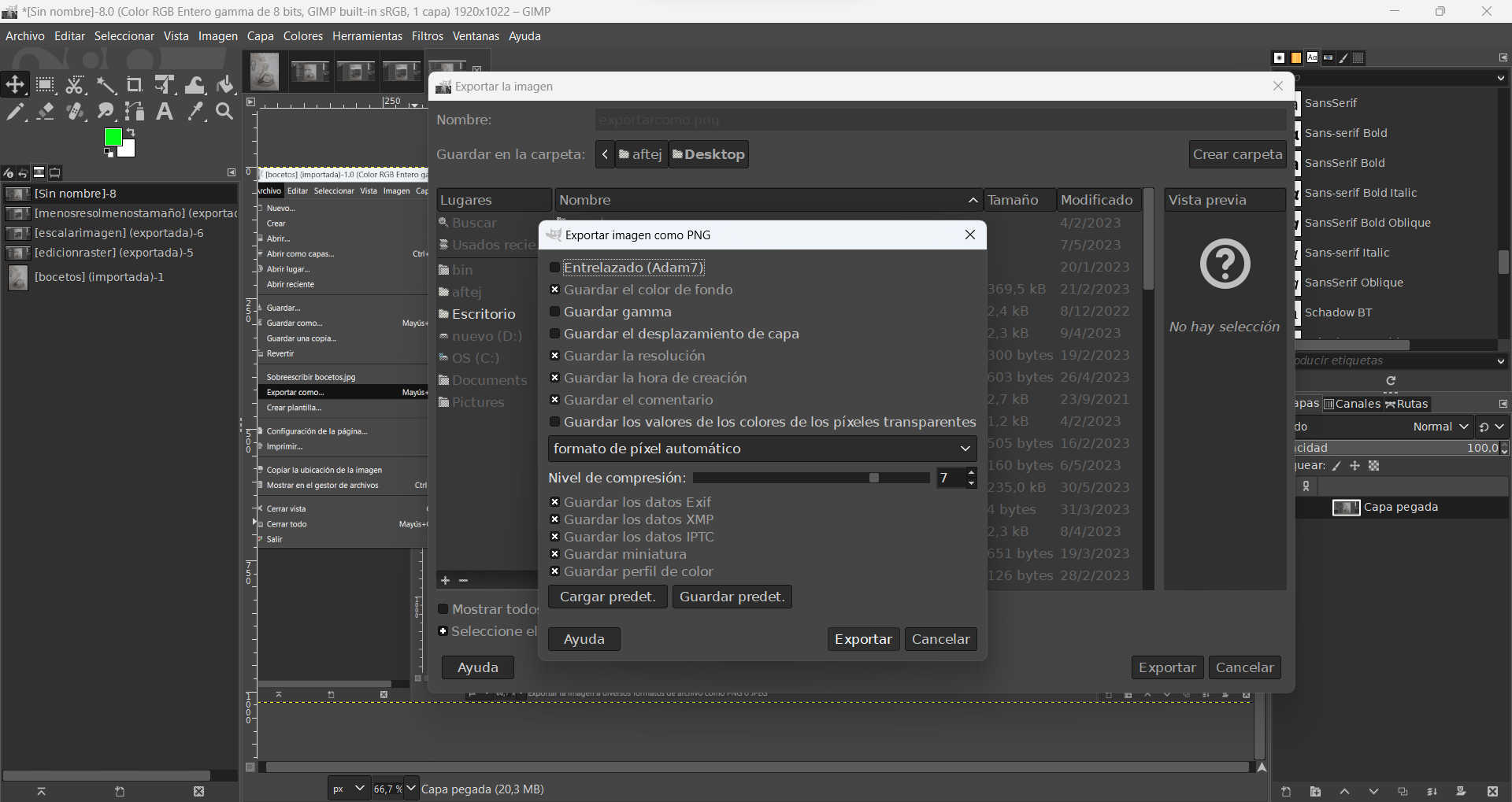Open the Herramientas menu
Image resolution: width=1512 pixels, height=802 pixels.
pos(367,36)
